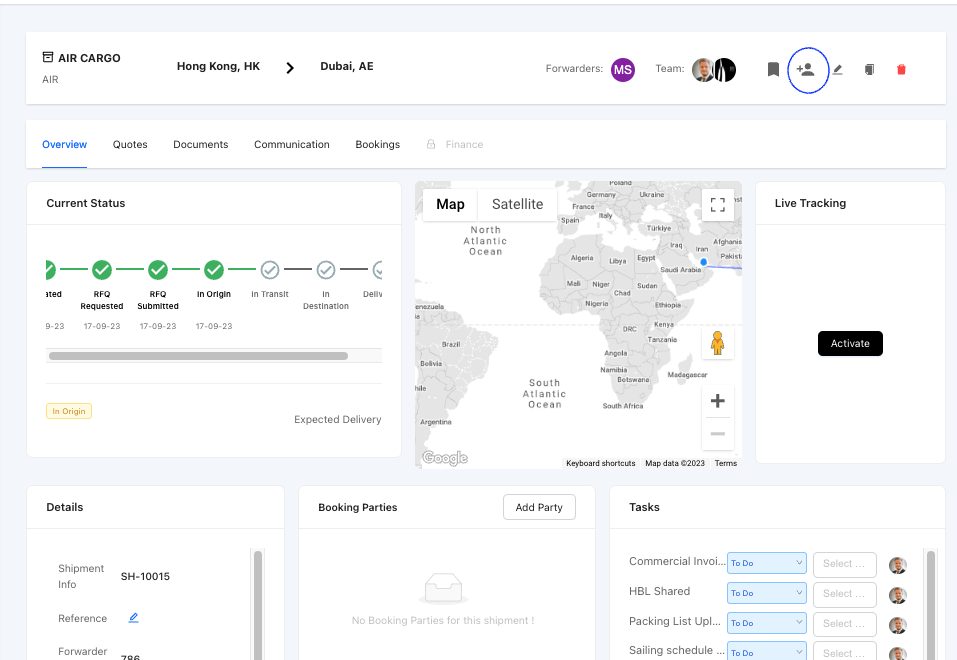
Task: Switch to the Quotes tab
Action: (130, 145)
